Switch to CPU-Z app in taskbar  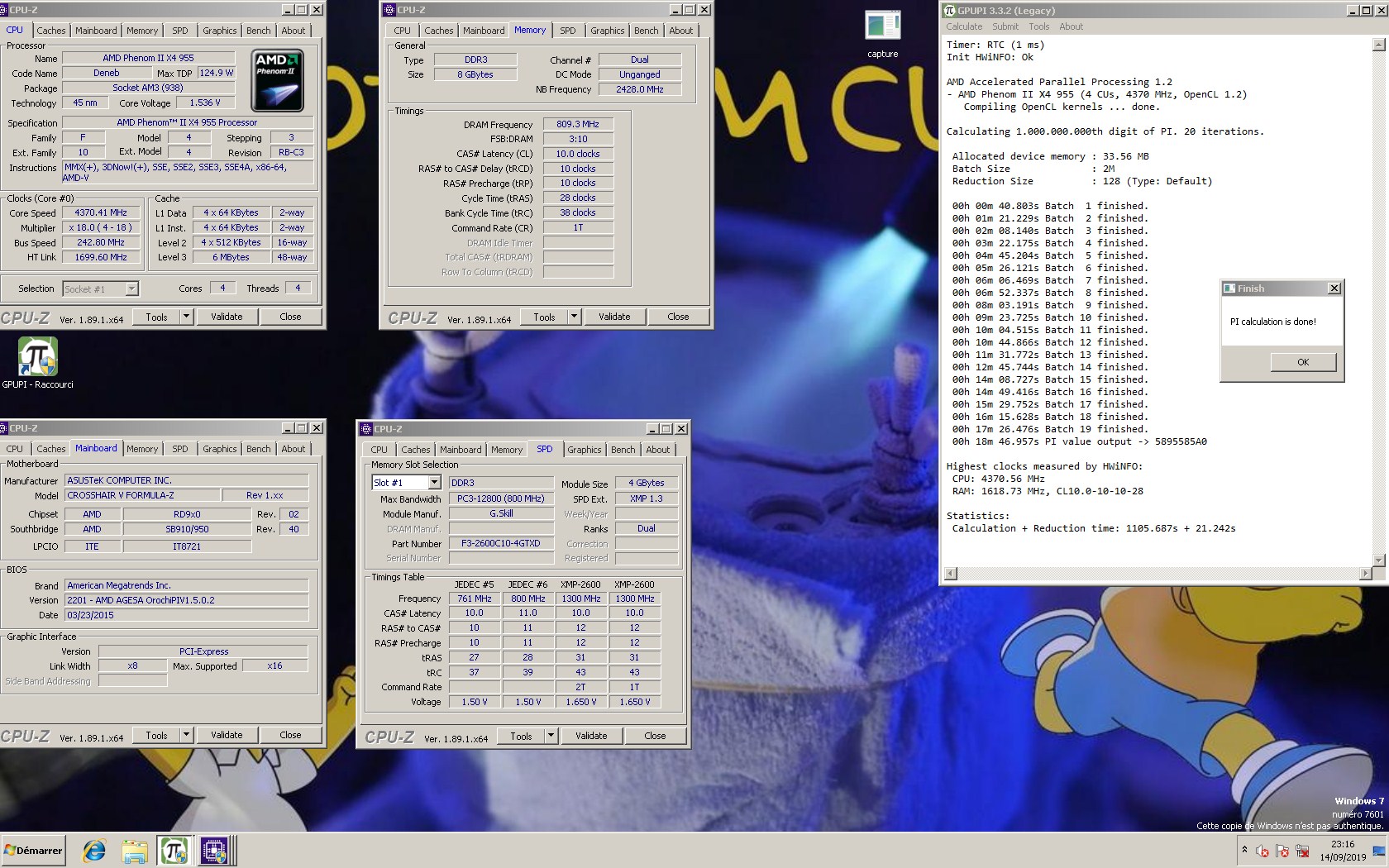pos(215,851)
